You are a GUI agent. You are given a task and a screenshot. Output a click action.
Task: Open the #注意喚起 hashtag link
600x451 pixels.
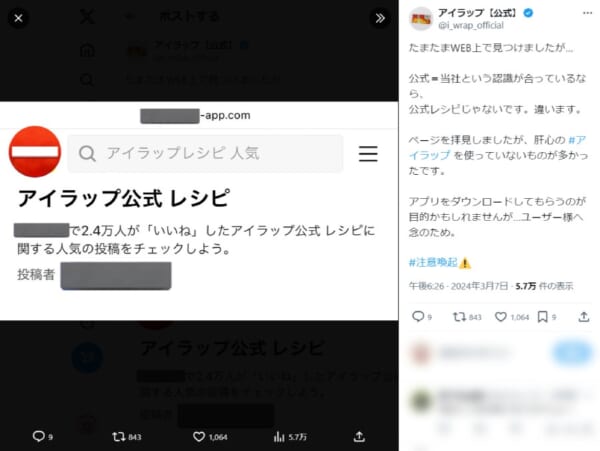(x=433, y=262)
